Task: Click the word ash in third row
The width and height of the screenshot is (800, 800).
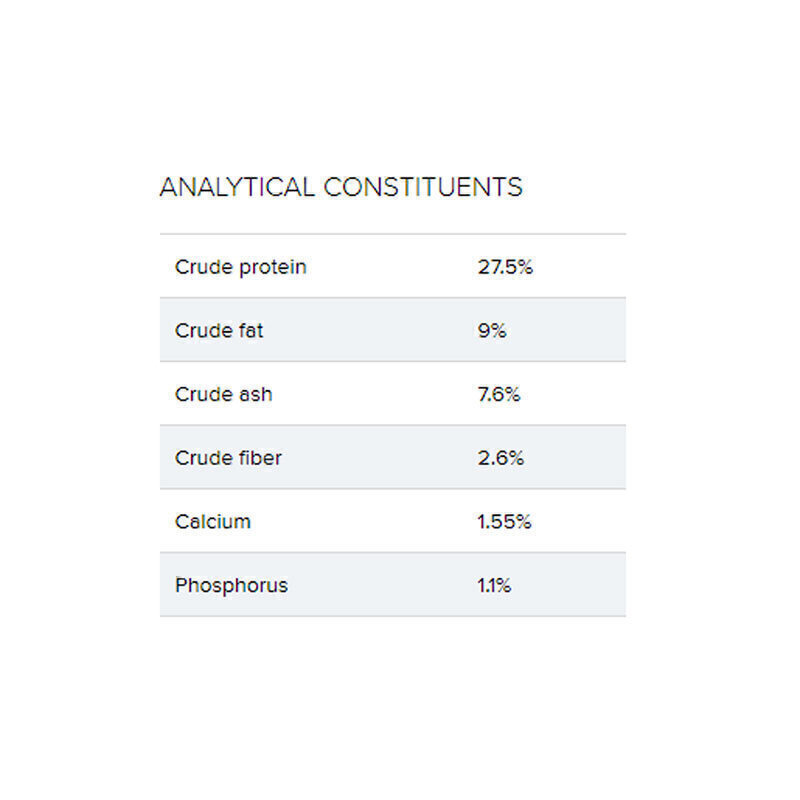Action: pyautogui.click(x=255, y=394)
